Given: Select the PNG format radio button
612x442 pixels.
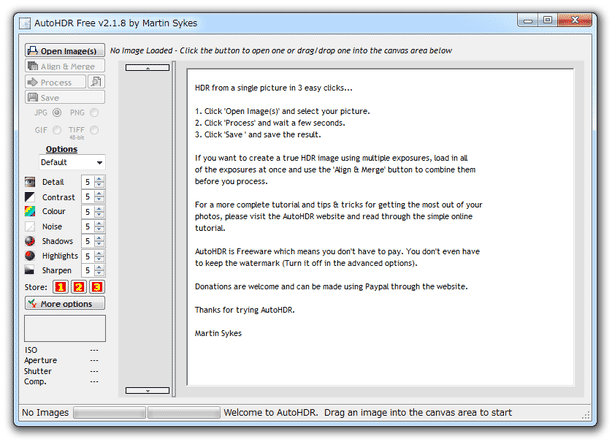Looking at the screenshot, I should point(94,113).
